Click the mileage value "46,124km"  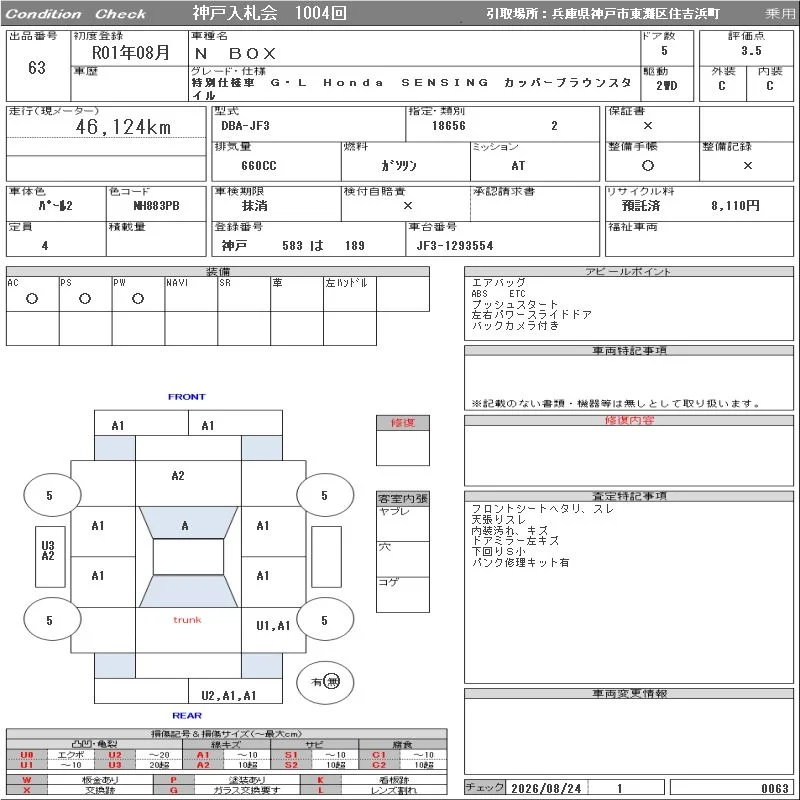pos(123,127)
